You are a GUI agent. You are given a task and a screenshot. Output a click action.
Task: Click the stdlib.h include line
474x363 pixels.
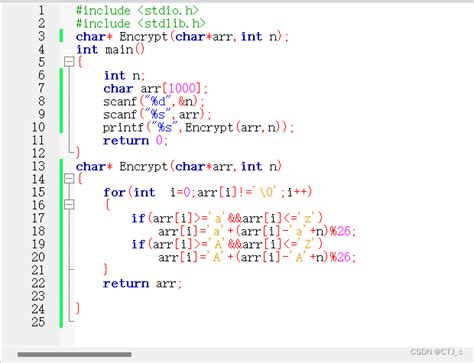pyautogui.click(x=140, y=24)
